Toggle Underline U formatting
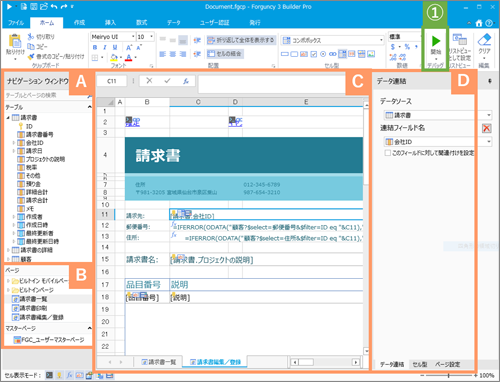Screen dimensions: 500x382 pyautogui.click(x=115, y=47)
